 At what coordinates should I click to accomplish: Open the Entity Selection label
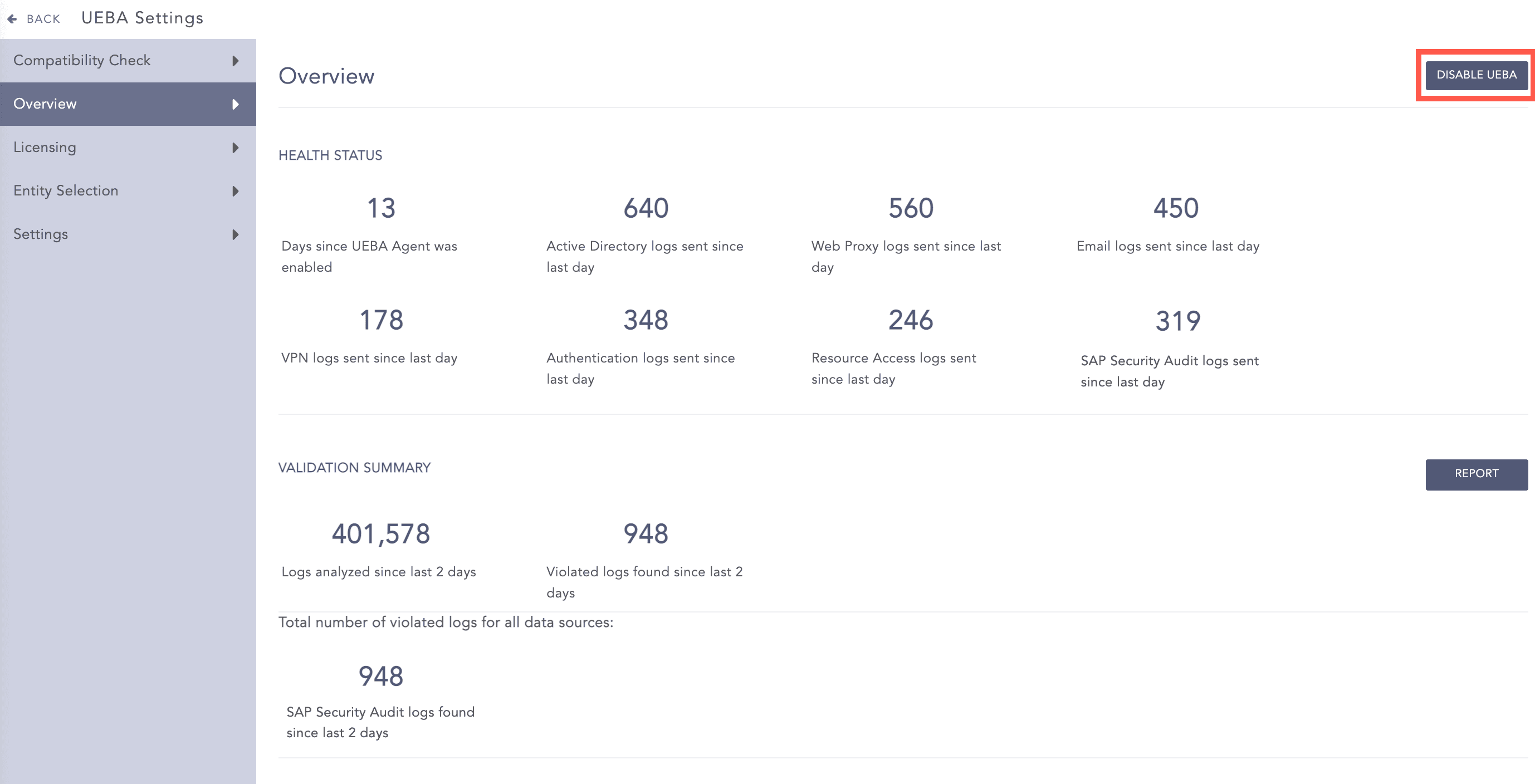pos(66,190)
